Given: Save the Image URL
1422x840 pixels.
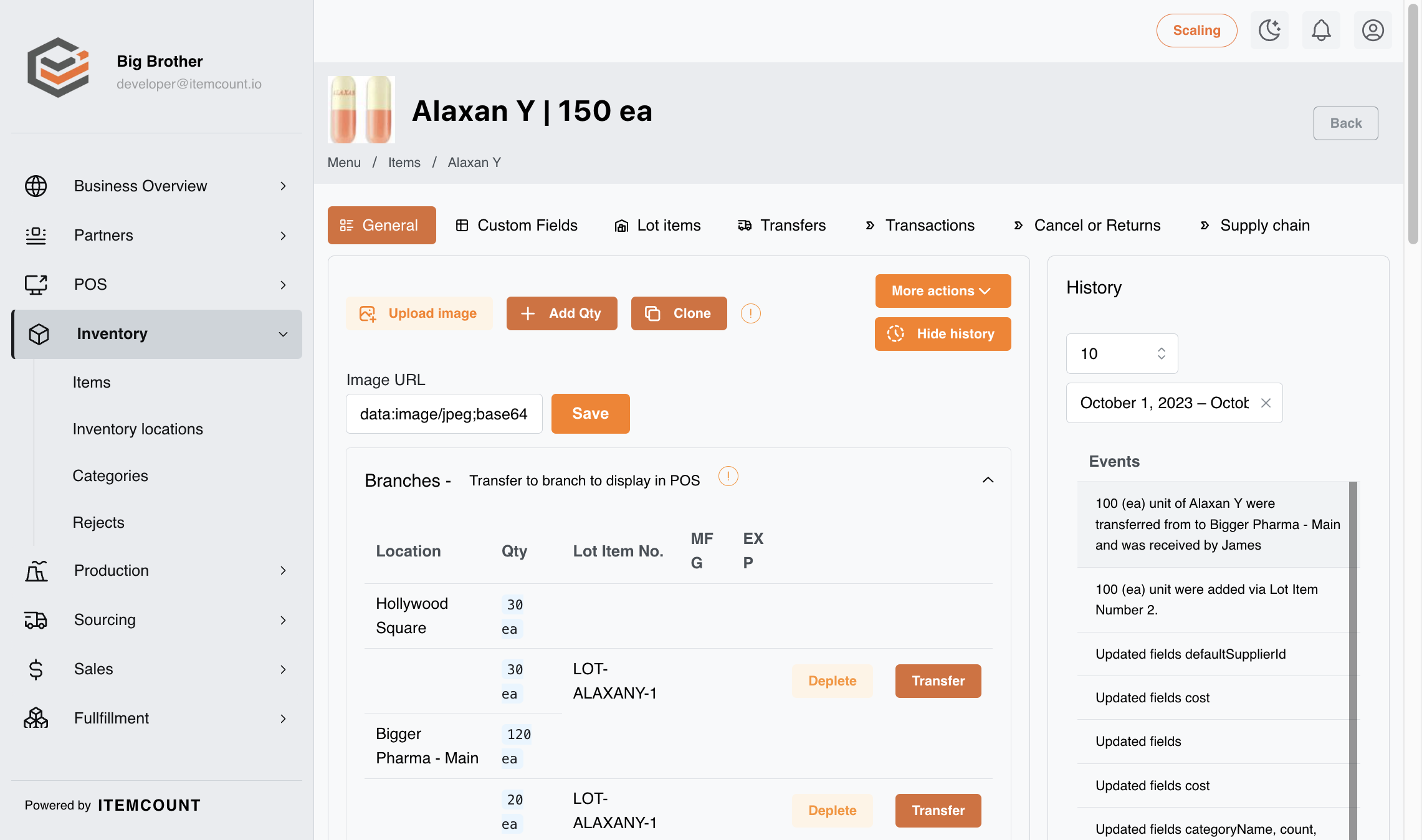Looking at the screenshot, I should (590, 414).
